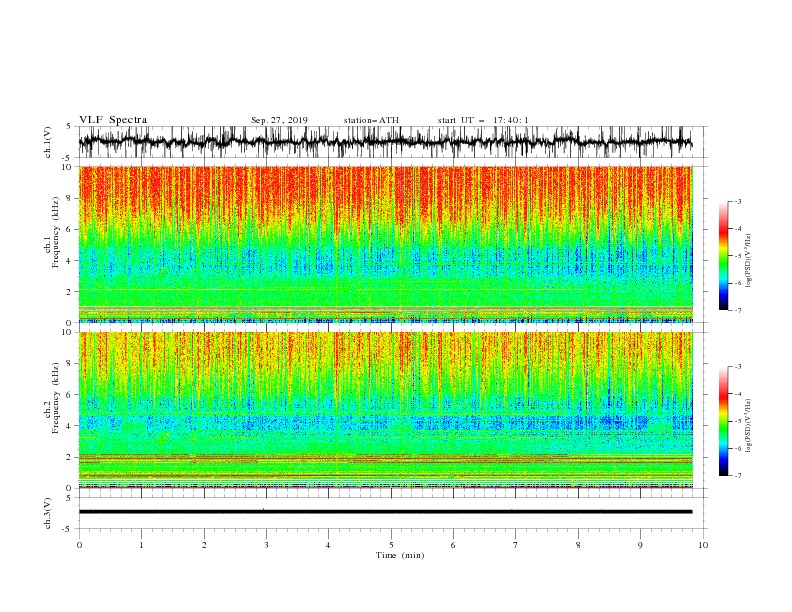The image size is (792, 612).
Task: Click the "station=ATH" header label
Action: [371, 120]
